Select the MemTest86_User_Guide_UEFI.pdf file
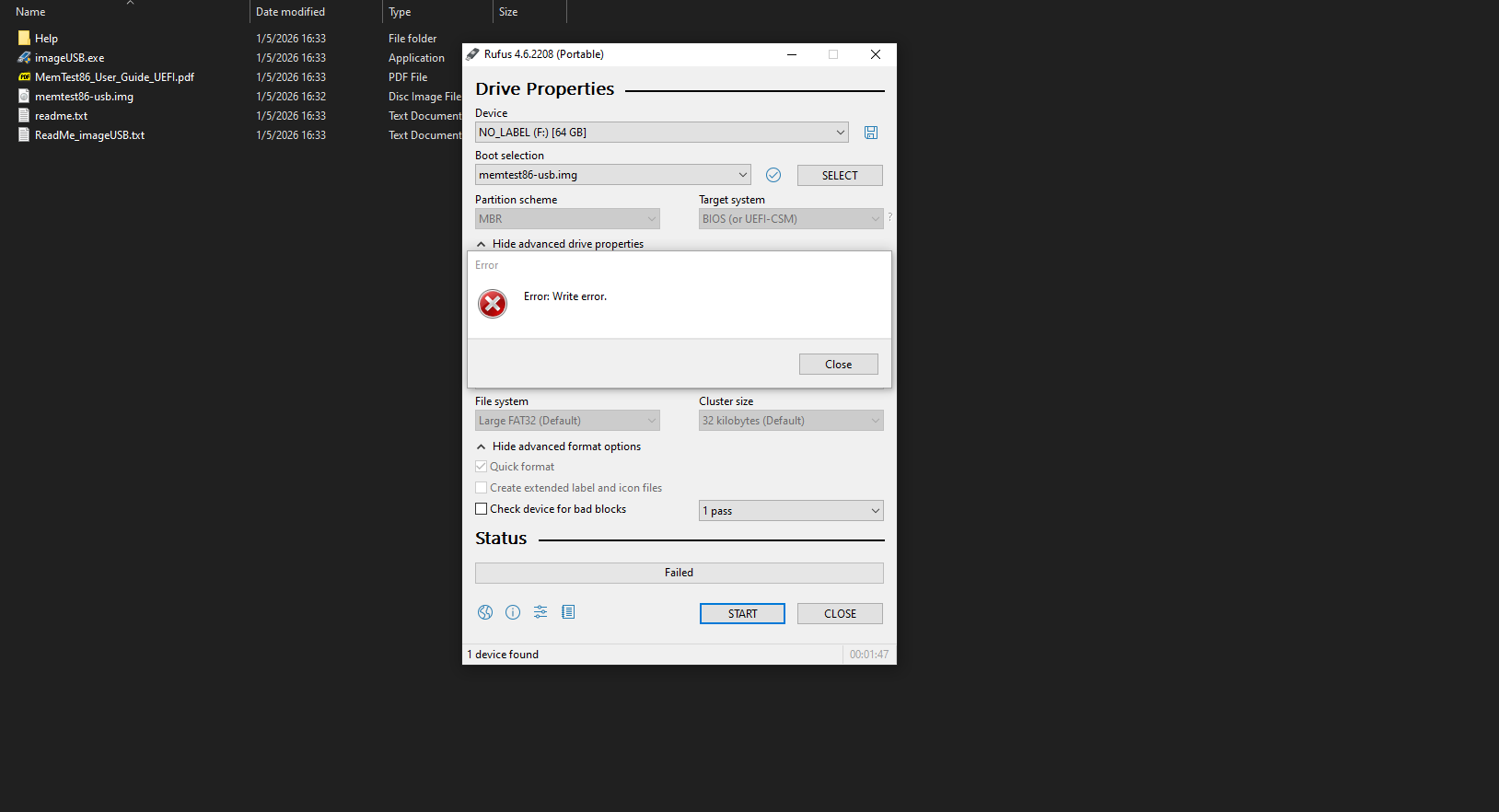 [114, 77]
